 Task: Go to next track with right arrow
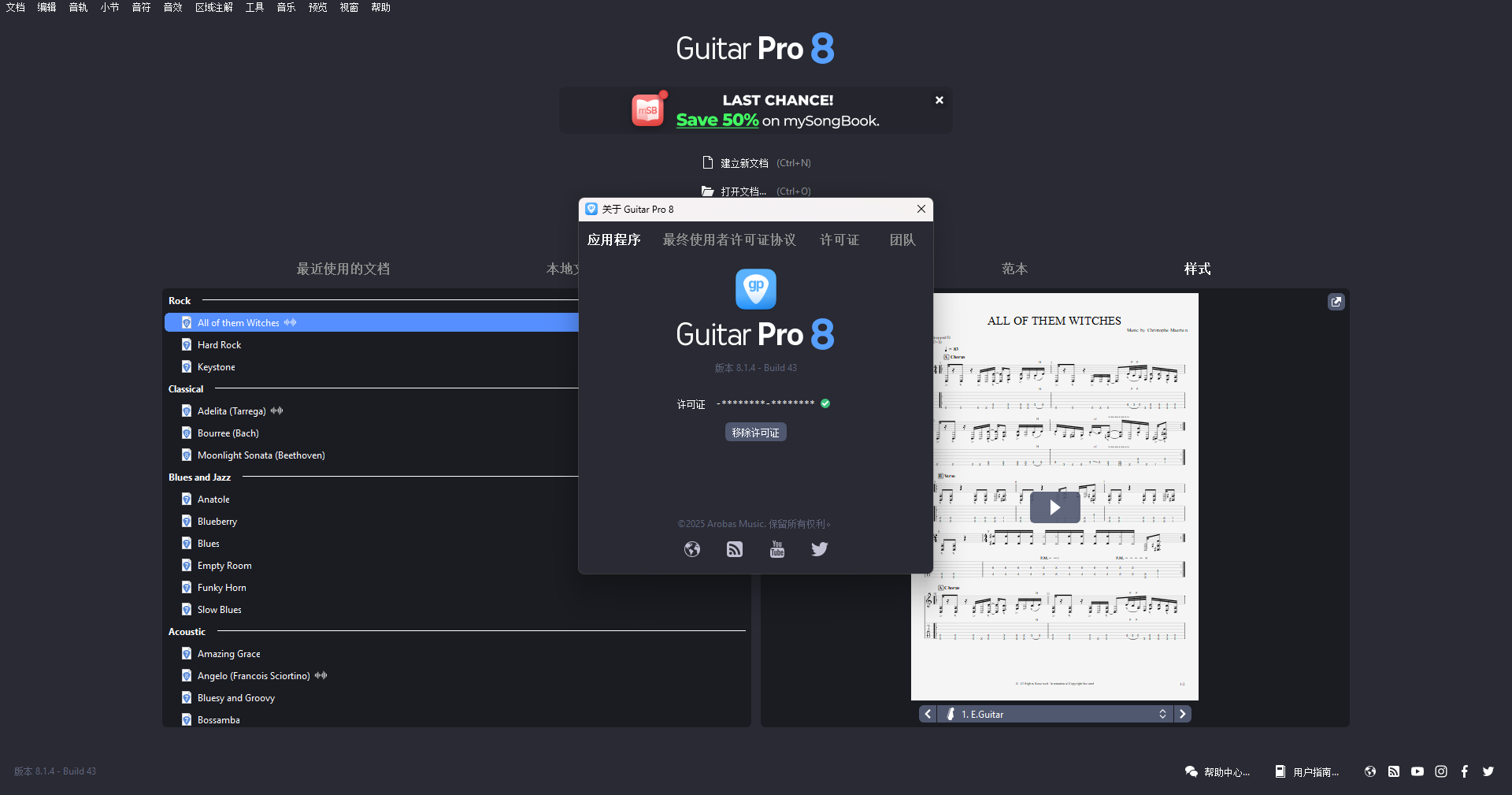1182,714
